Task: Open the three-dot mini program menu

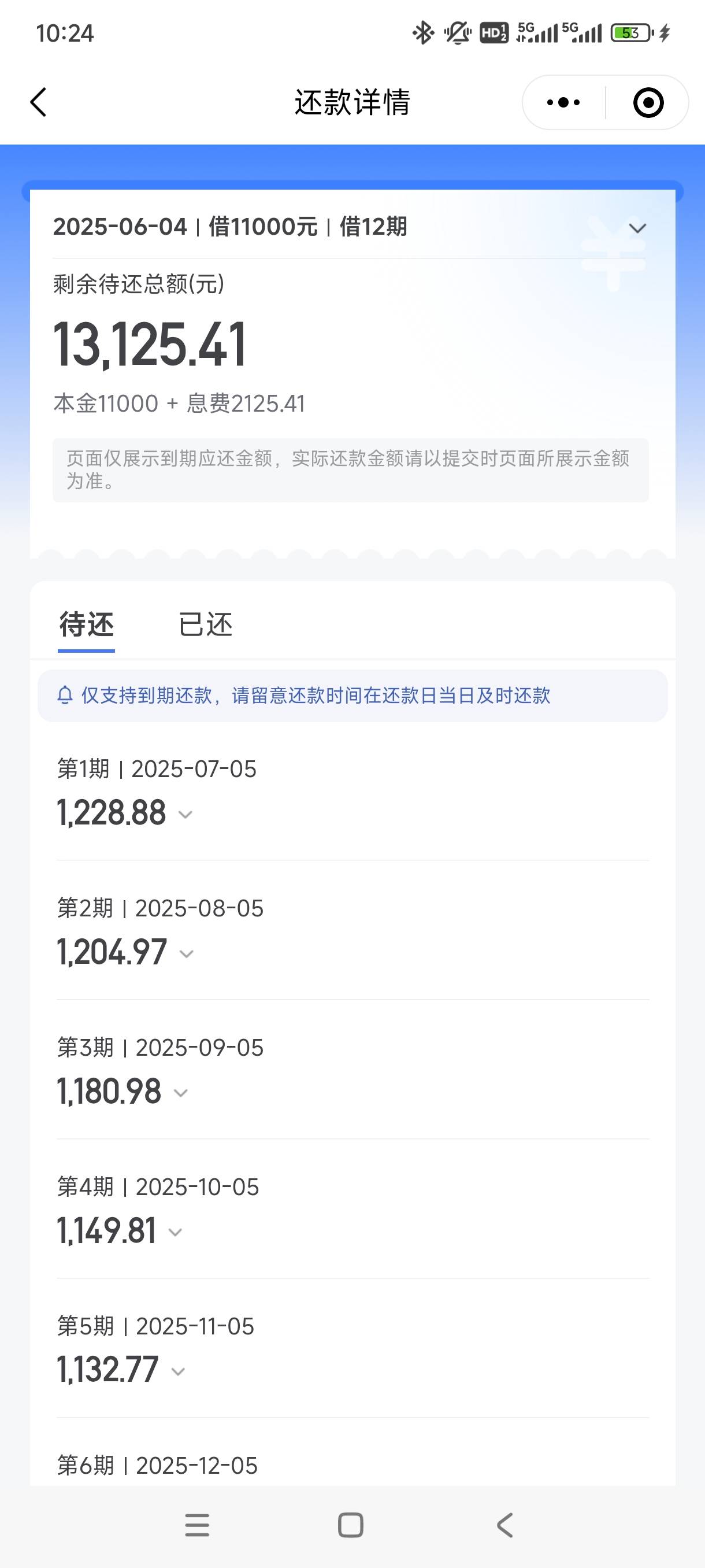Action: (563, 102)
